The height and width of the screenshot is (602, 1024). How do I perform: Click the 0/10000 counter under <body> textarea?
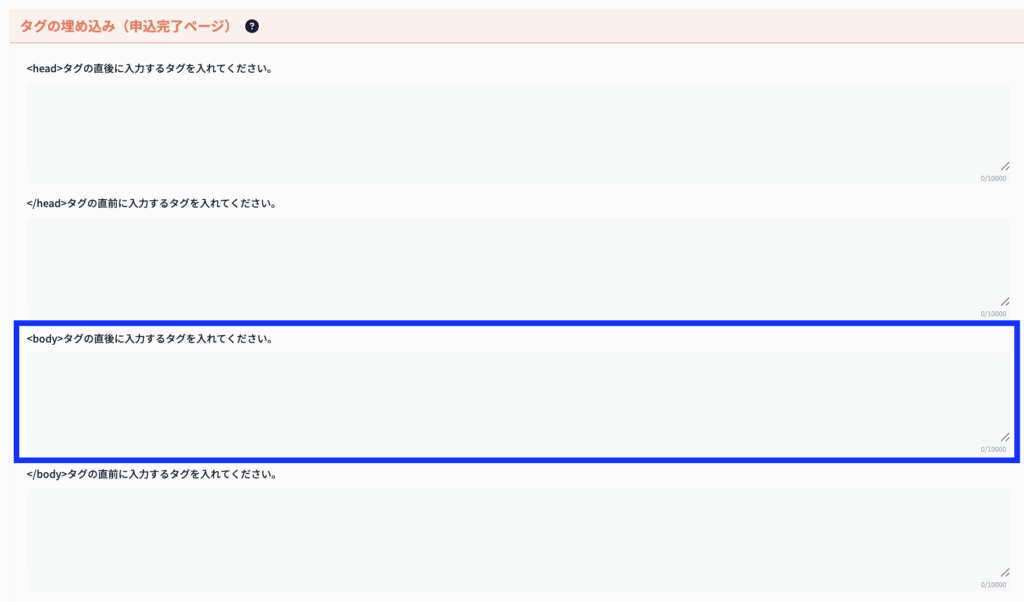point(993,449)
